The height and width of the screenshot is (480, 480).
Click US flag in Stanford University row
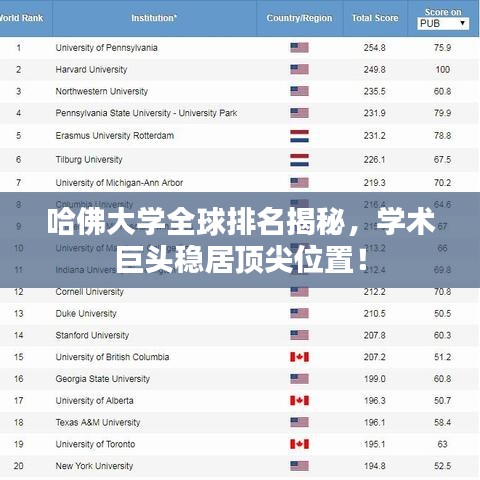click(299, 335)
